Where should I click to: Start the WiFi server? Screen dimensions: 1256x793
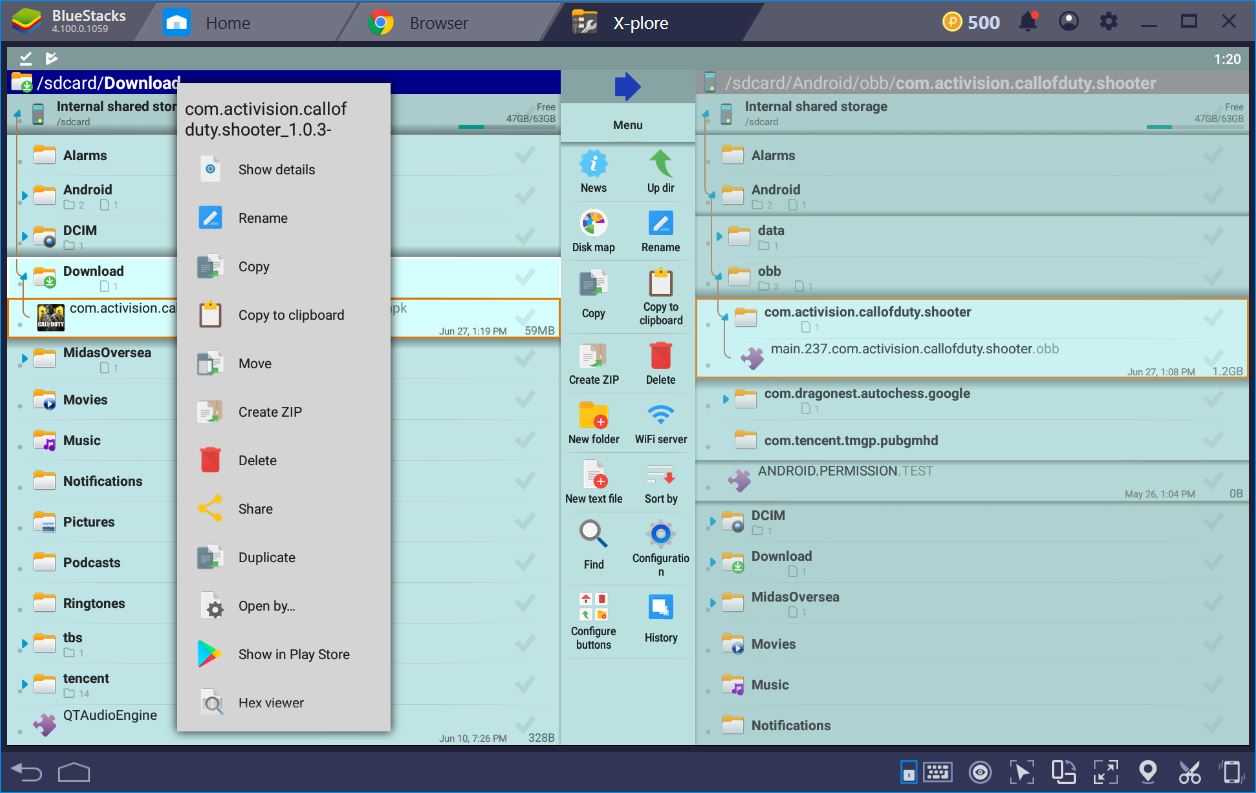click(x=661, y=423)
